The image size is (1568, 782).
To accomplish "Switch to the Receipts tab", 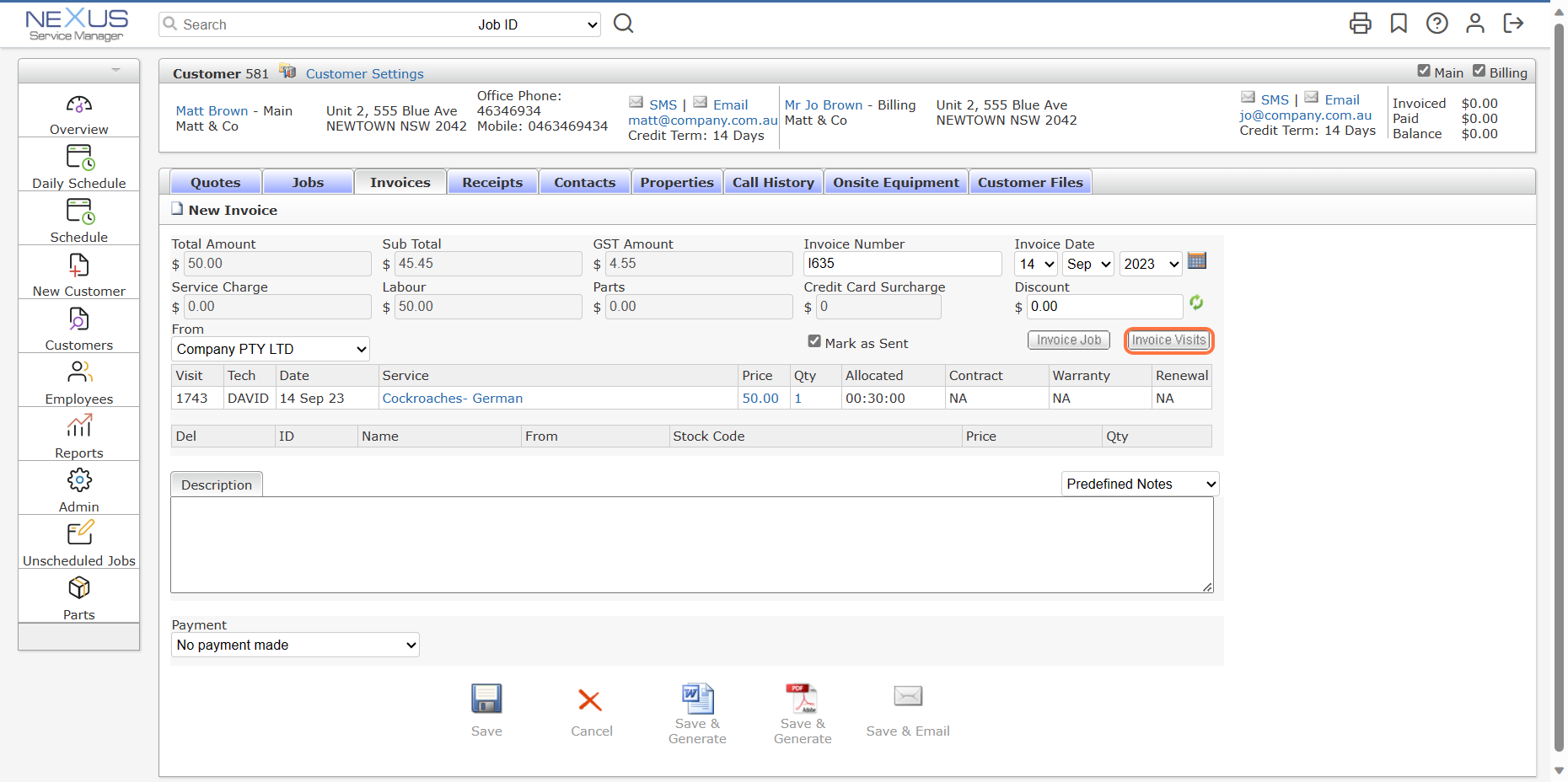I will tap(492, 182).
